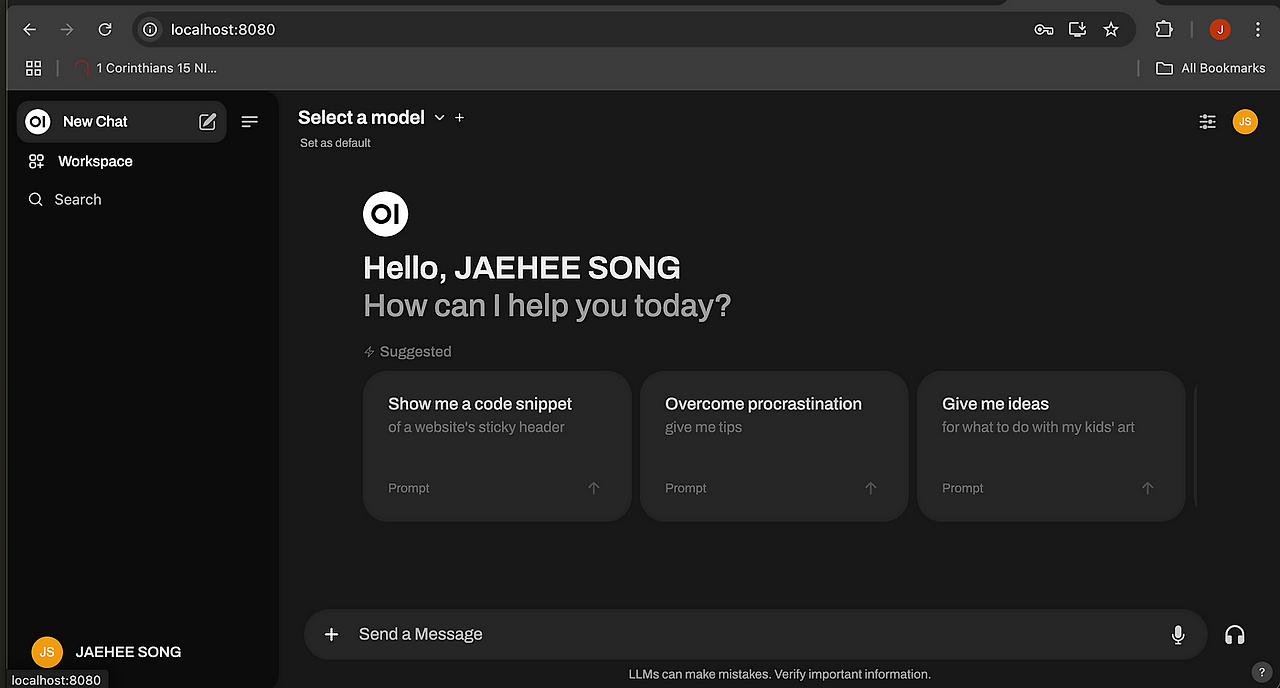Open the JS user avatar menu at top right
1280x688 pixels.
[1245, 122]
